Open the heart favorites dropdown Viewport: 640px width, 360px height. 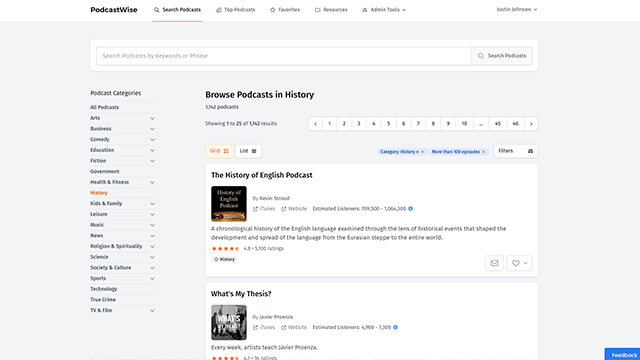pos(519,263)
